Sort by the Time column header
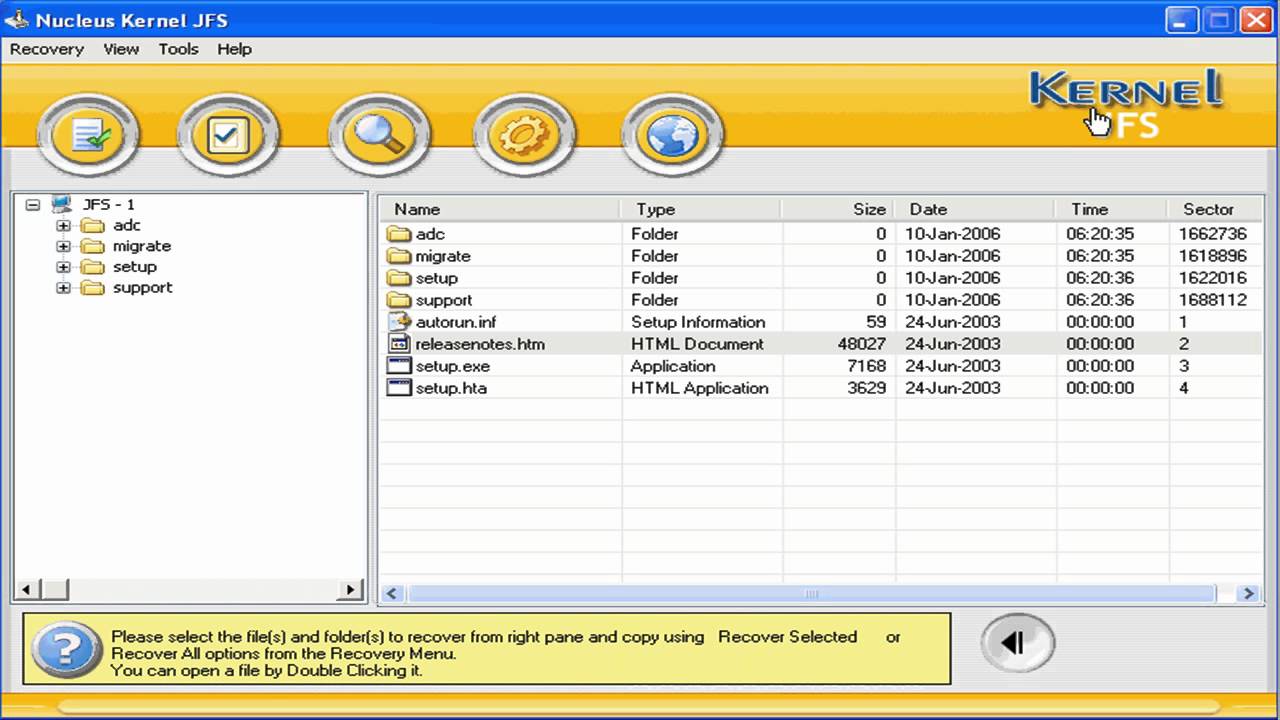Viewport: 1280px width, 720px height. tap(1111, 209)
